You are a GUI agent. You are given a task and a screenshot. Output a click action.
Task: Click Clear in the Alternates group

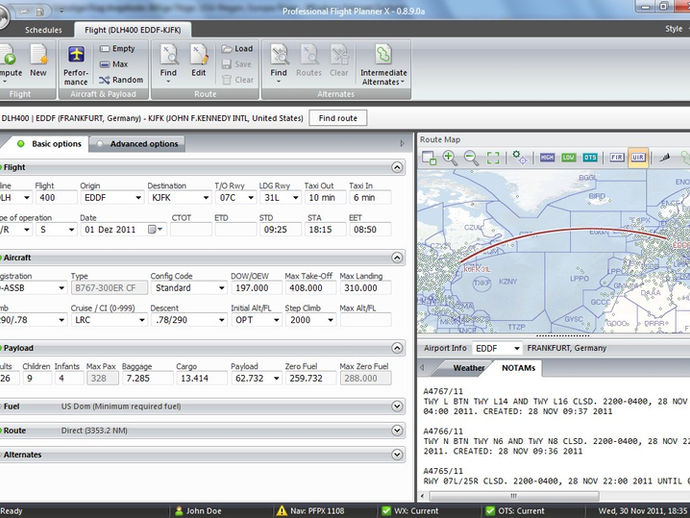point(339,61)
